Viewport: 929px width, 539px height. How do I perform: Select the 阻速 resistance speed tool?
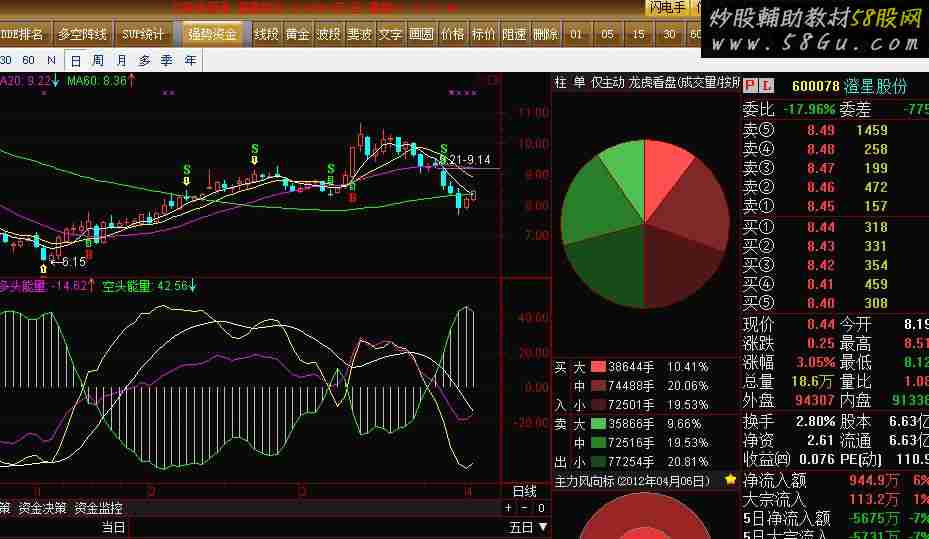514,34
